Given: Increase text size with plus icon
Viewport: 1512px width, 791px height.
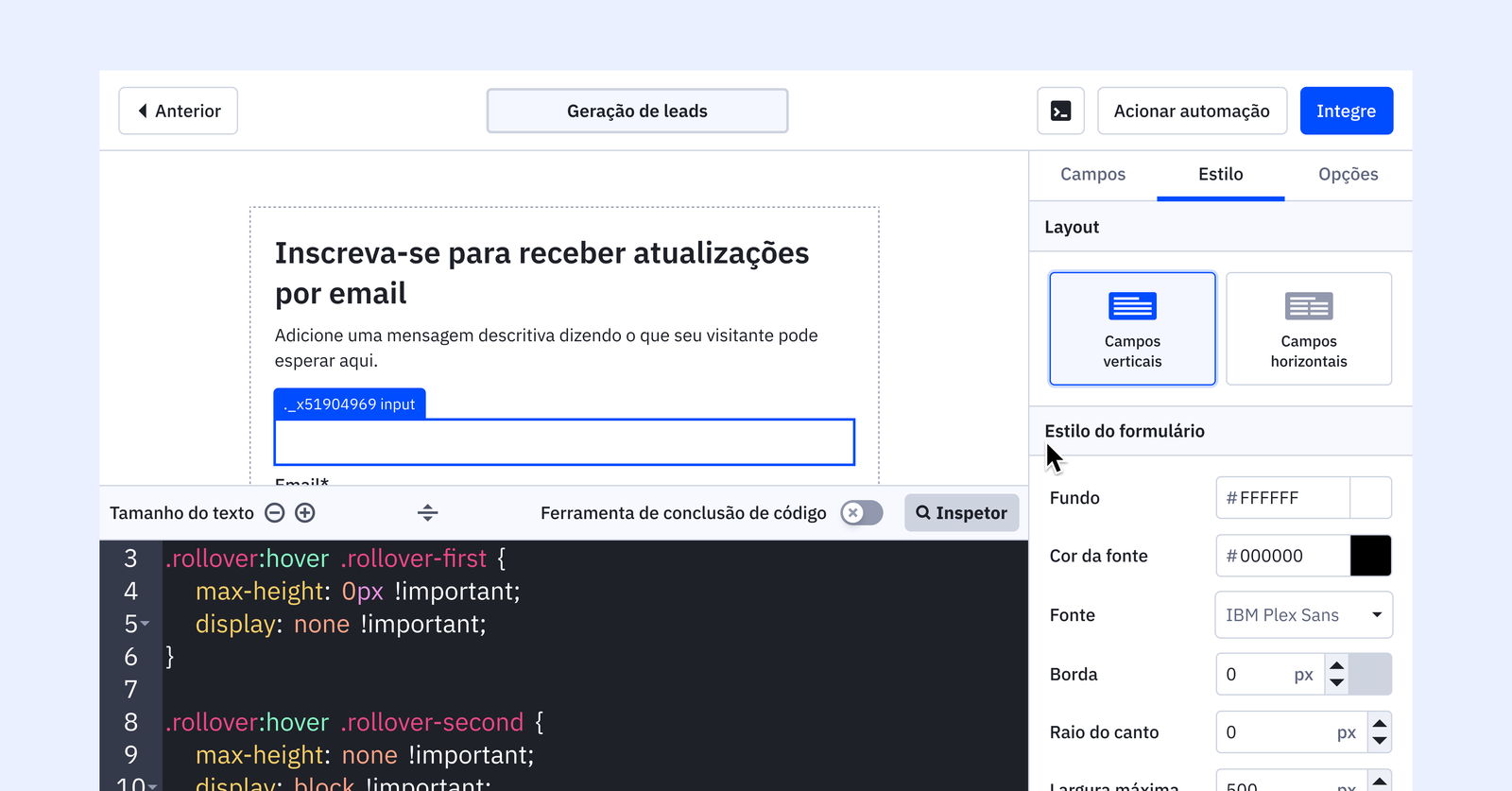Looking at the screenshot, I should point(305,513).
